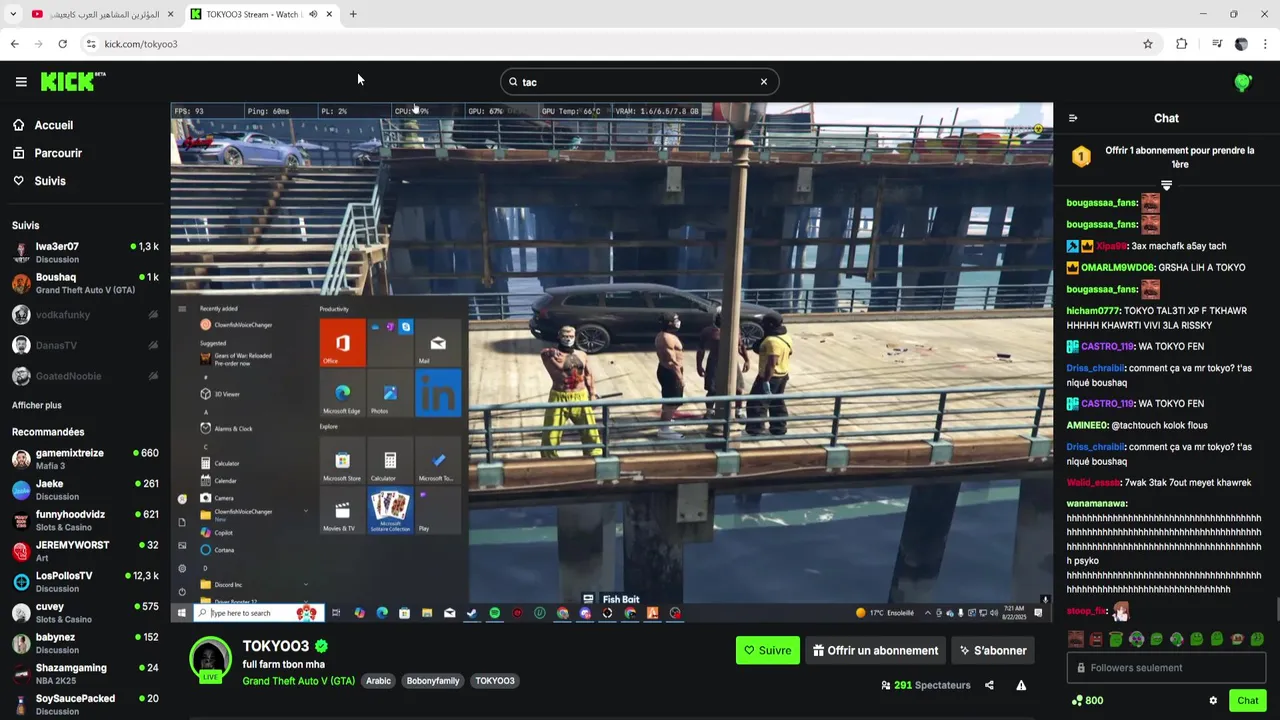1280x720 pixels.
Task: Open recommended channel Jaeke
Action: point(85,490)
